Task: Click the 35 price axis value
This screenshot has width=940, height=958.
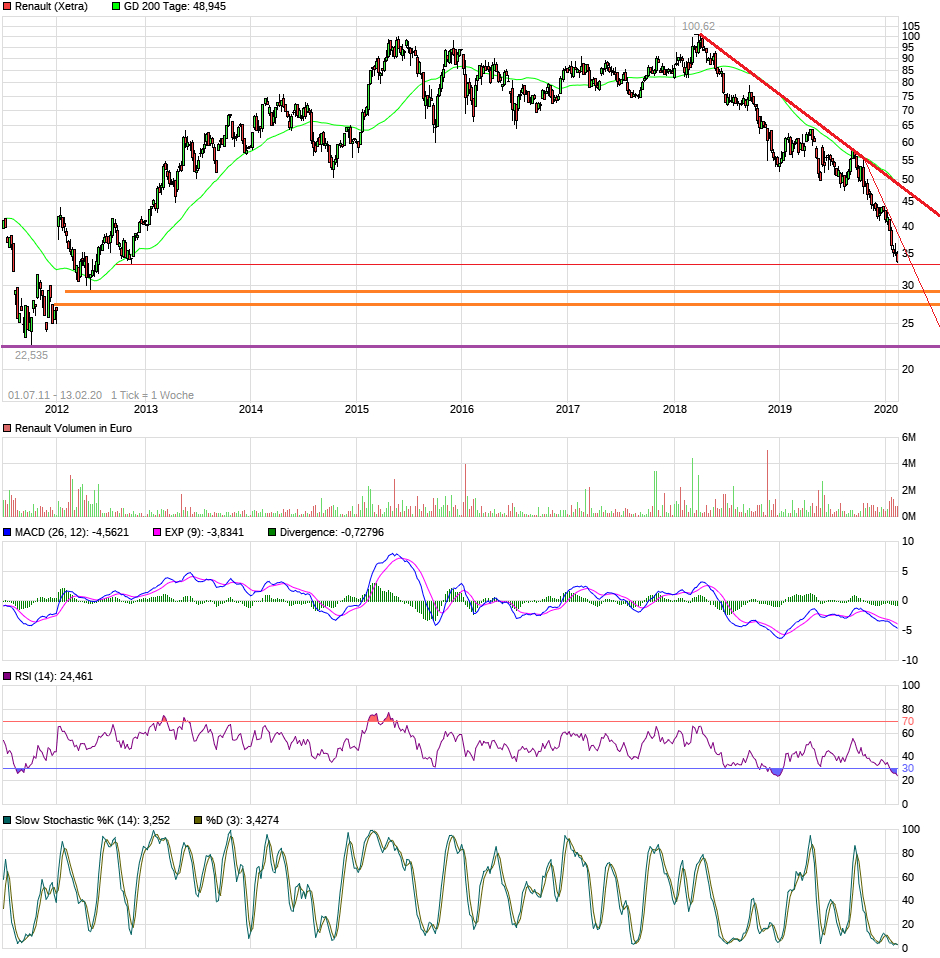Action: 908,254
